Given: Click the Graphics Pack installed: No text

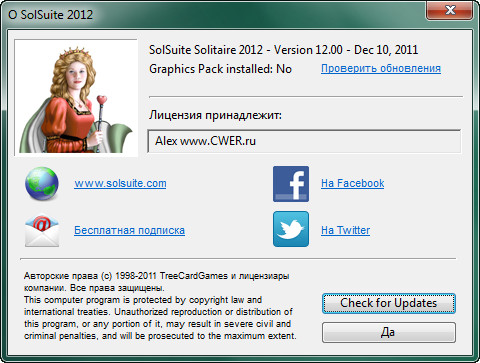Looking at the screenshot, I should pos(220,69).
